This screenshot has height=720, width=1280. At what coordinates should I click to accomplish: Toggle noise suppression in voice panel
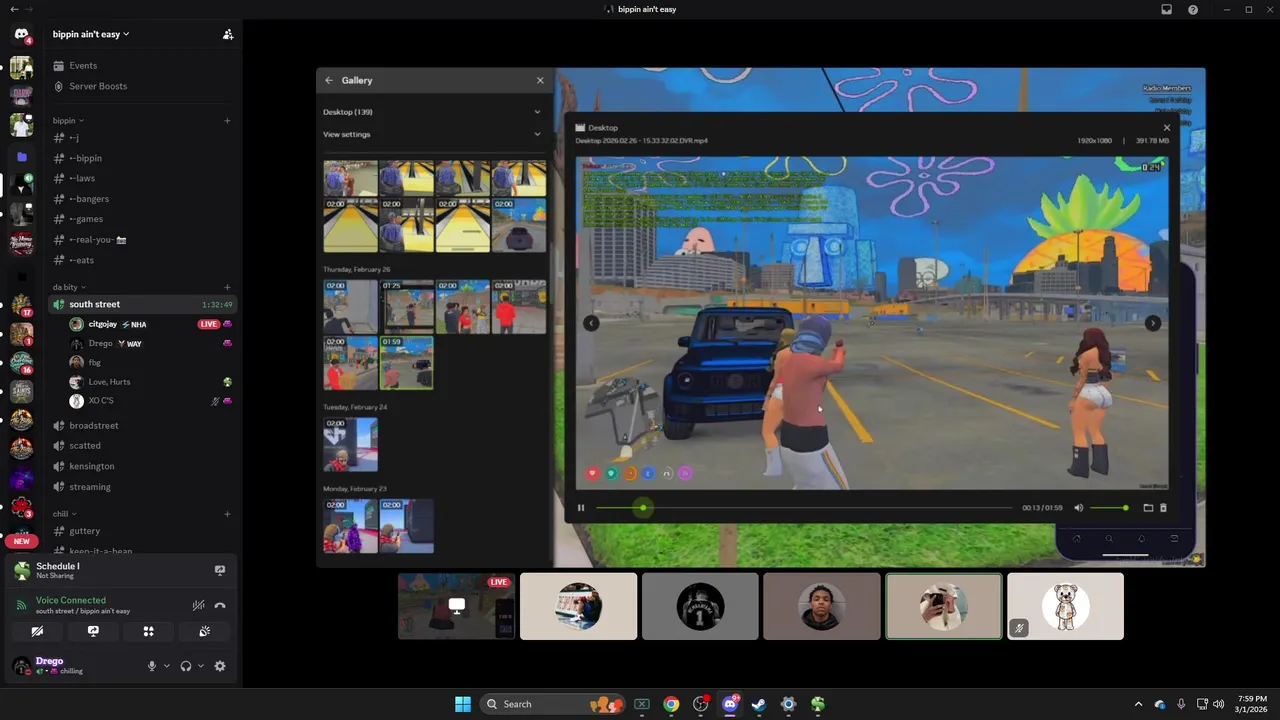(198, 605)
